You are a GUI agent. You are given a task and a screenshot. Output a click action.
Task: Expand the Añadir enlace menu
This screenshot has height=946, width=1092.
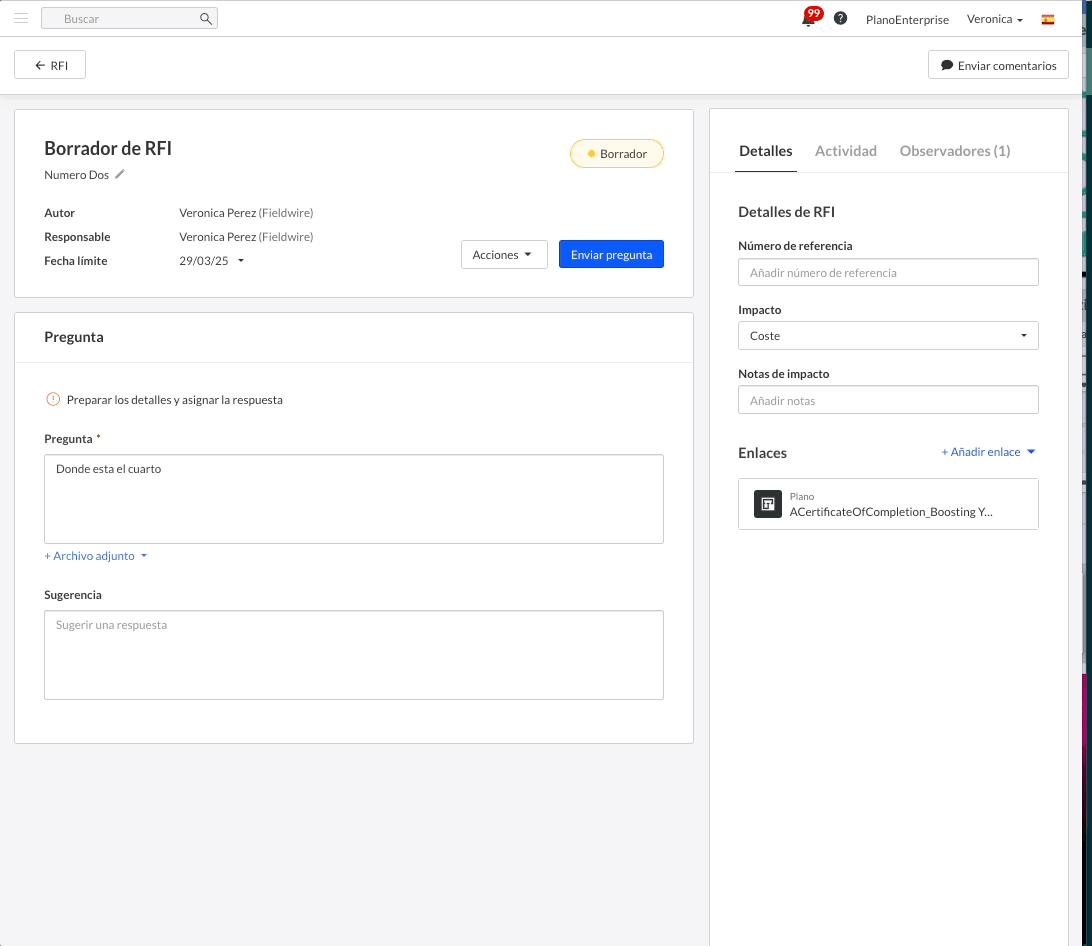click(x=987, y=452)
